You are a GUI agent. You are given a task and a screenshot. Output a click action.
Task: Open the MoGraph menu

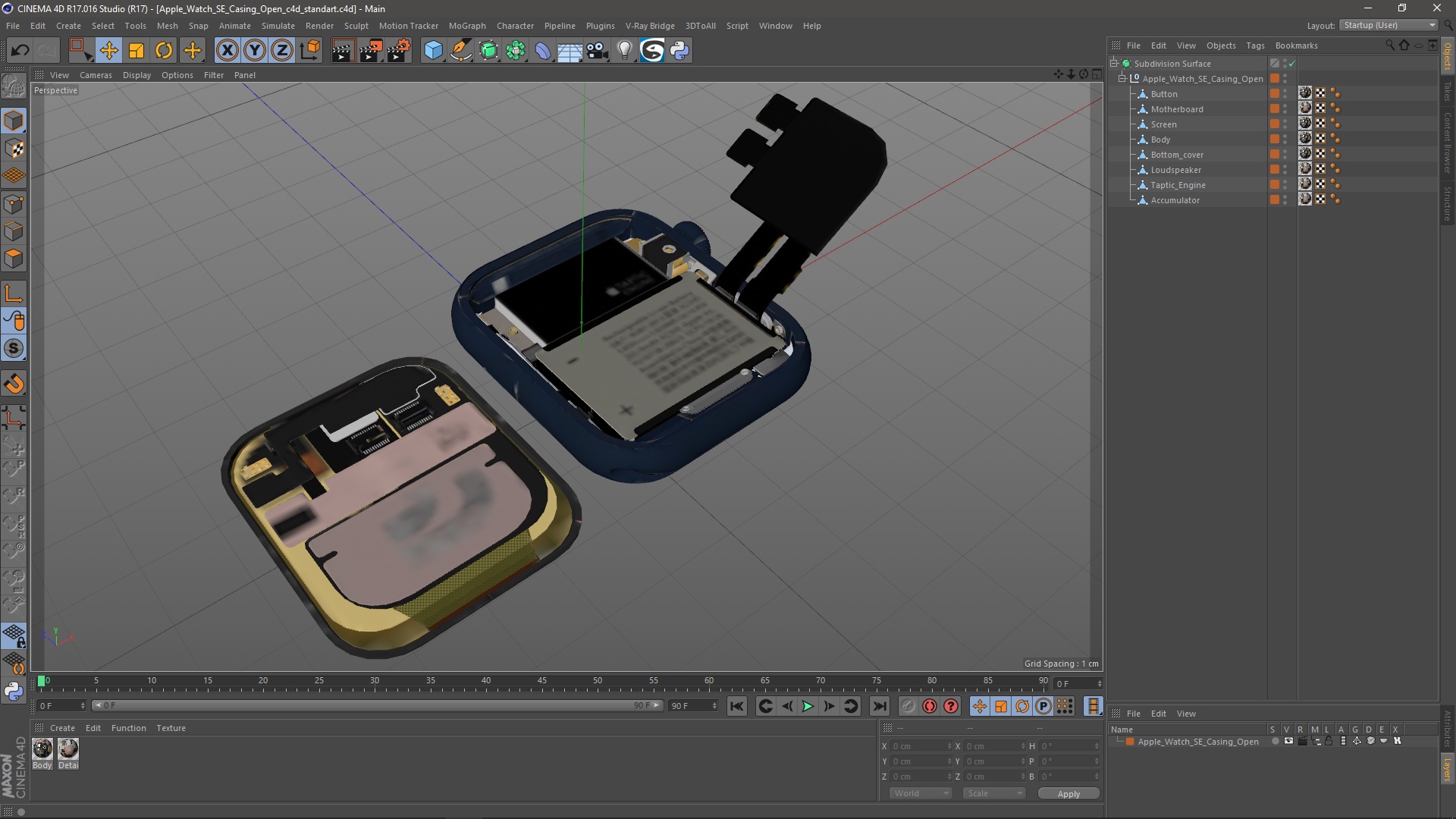[x=467, y=26]
